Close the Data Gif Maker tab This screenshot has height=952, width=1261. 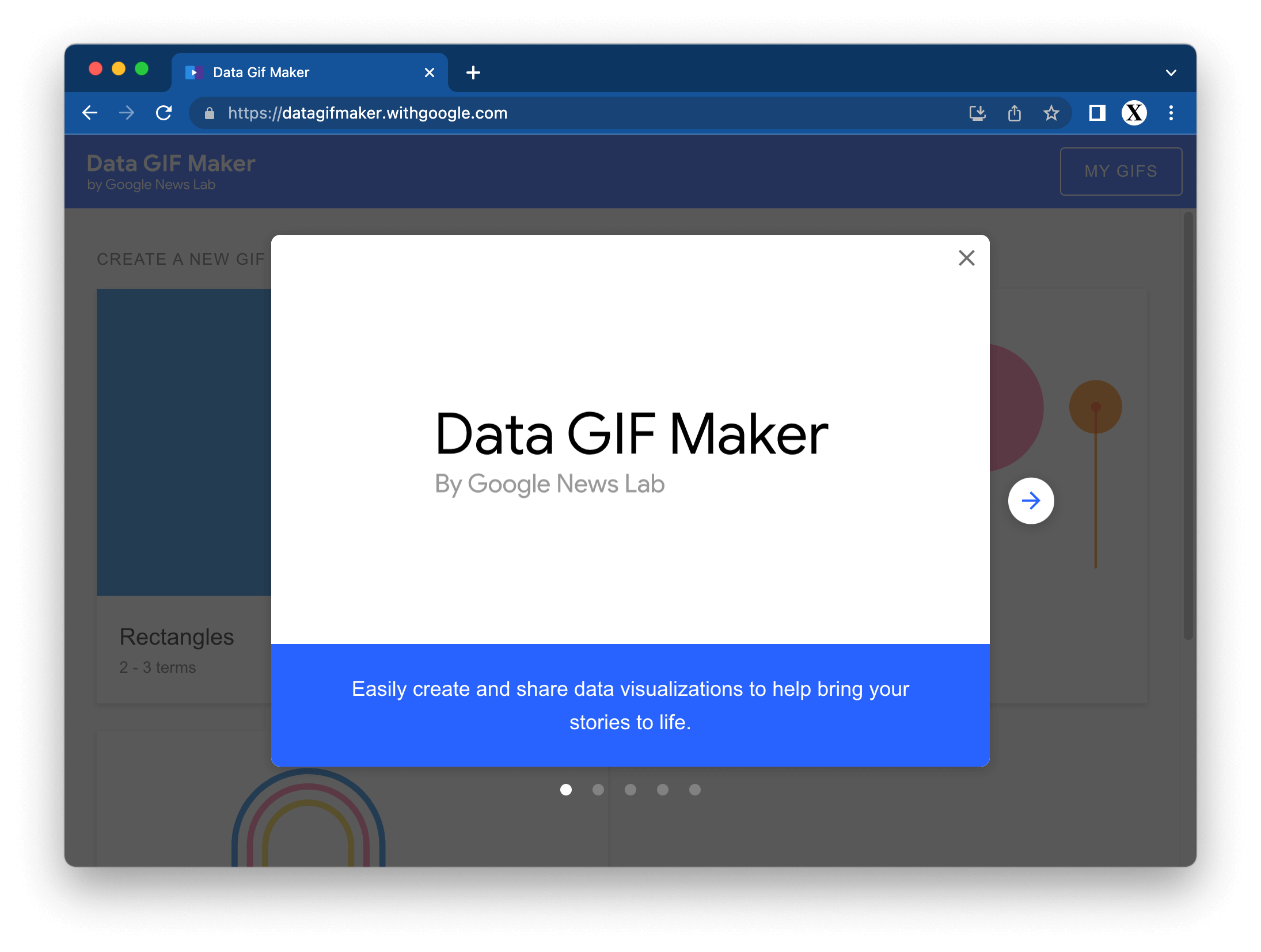point(429,73)
